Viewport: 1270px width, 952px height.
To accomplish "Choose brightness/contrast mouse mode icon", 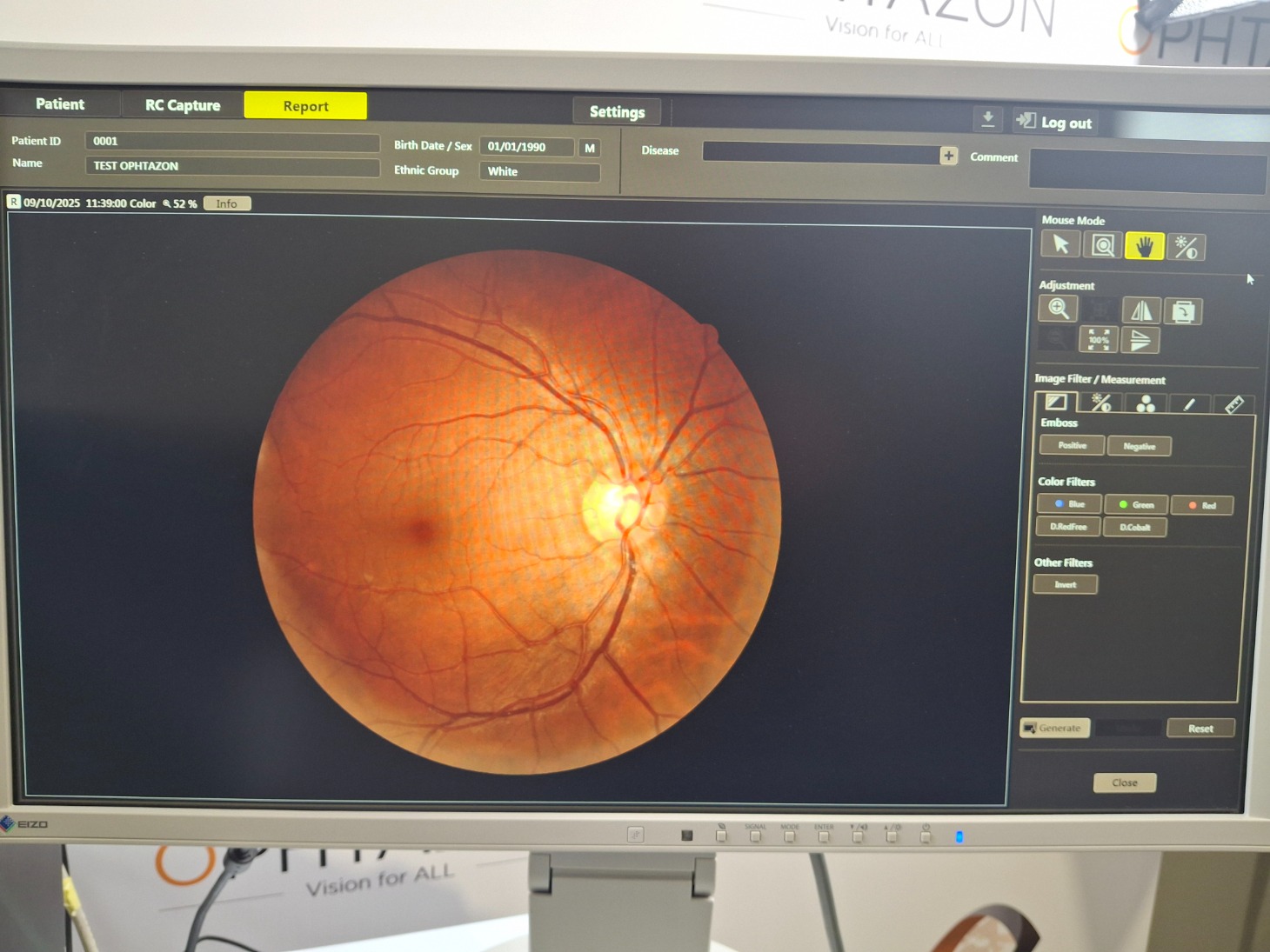I will (x=1186, y=248).
